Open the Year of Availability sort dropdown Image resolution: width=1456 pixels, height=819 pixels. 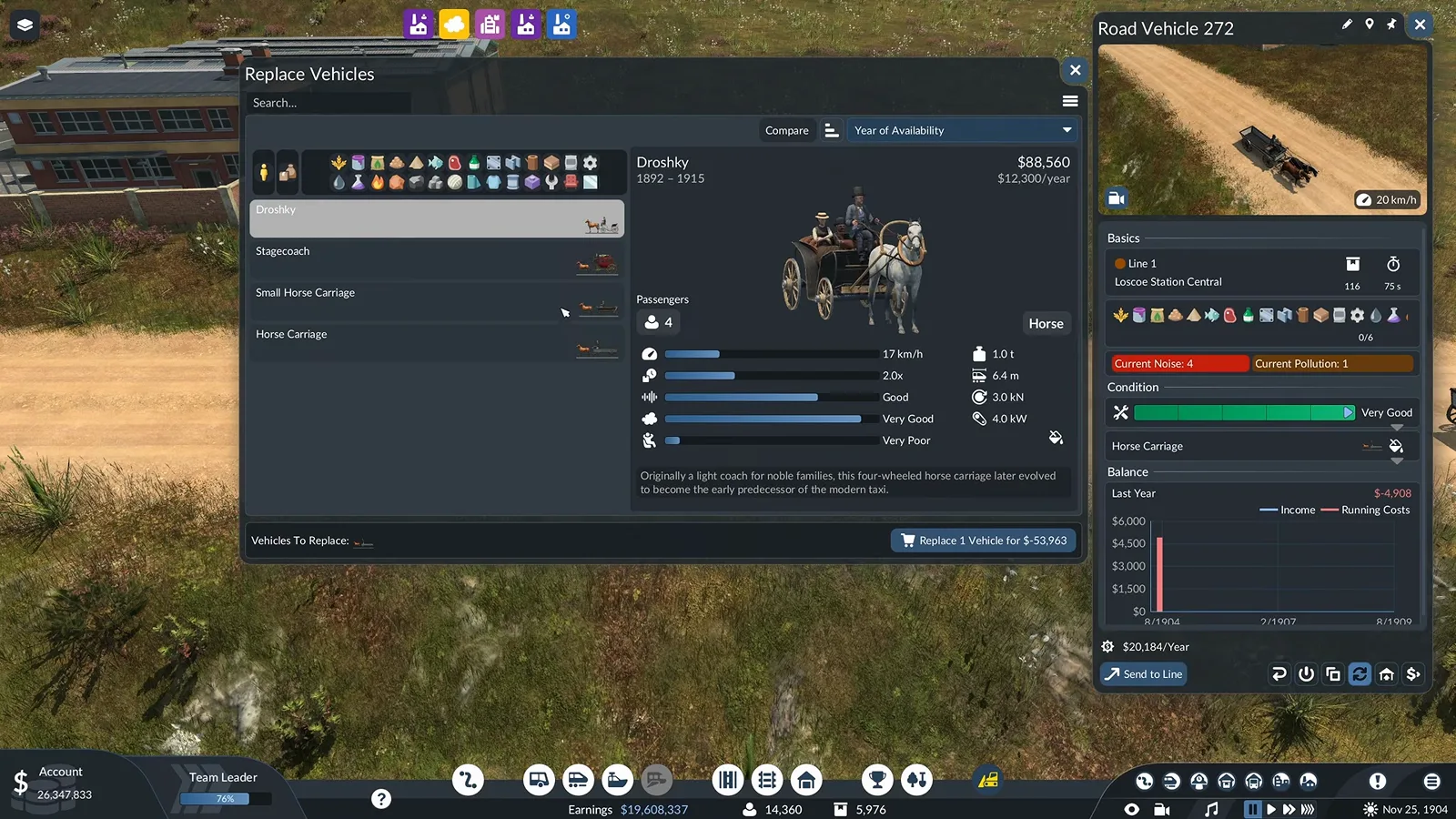[963, 130]
